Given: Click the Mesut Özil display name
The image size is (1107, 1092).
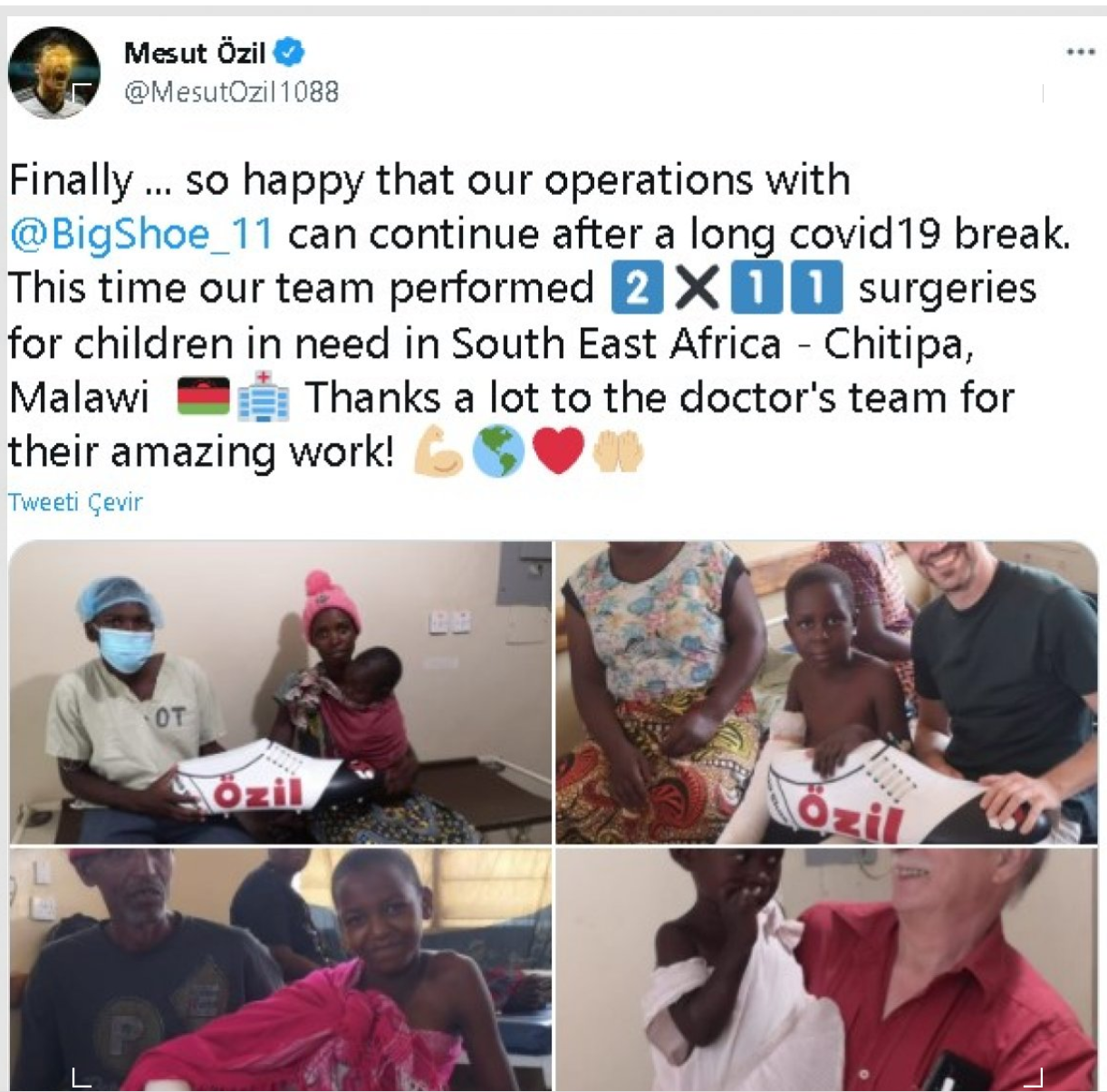Looking at the screenshot, I should [195, 53].
